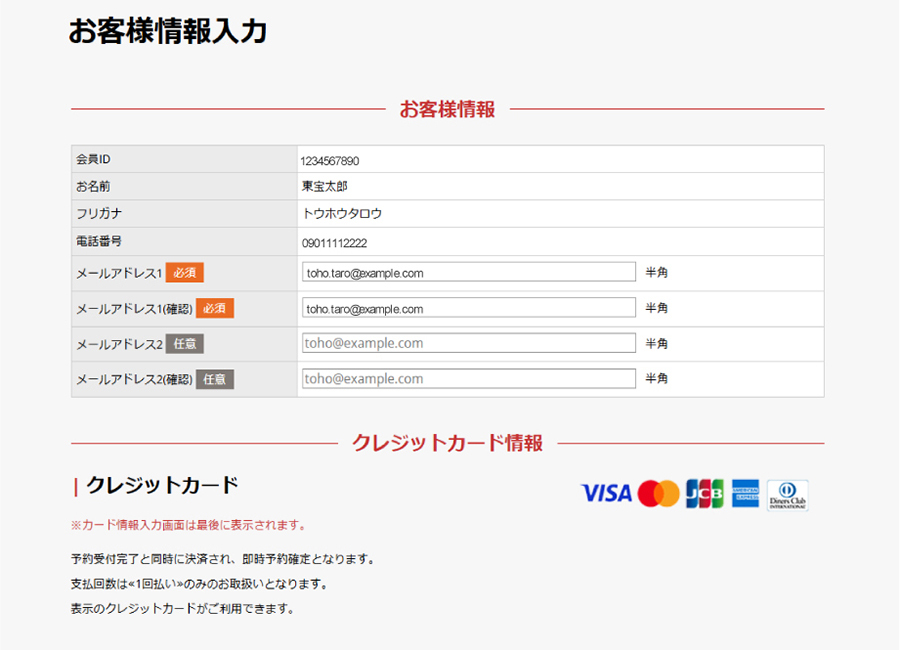Viewport: 900px width, 650px height.
Task: Click into the empty メールアドレス2(確認) field
Action: pos(468,379)
